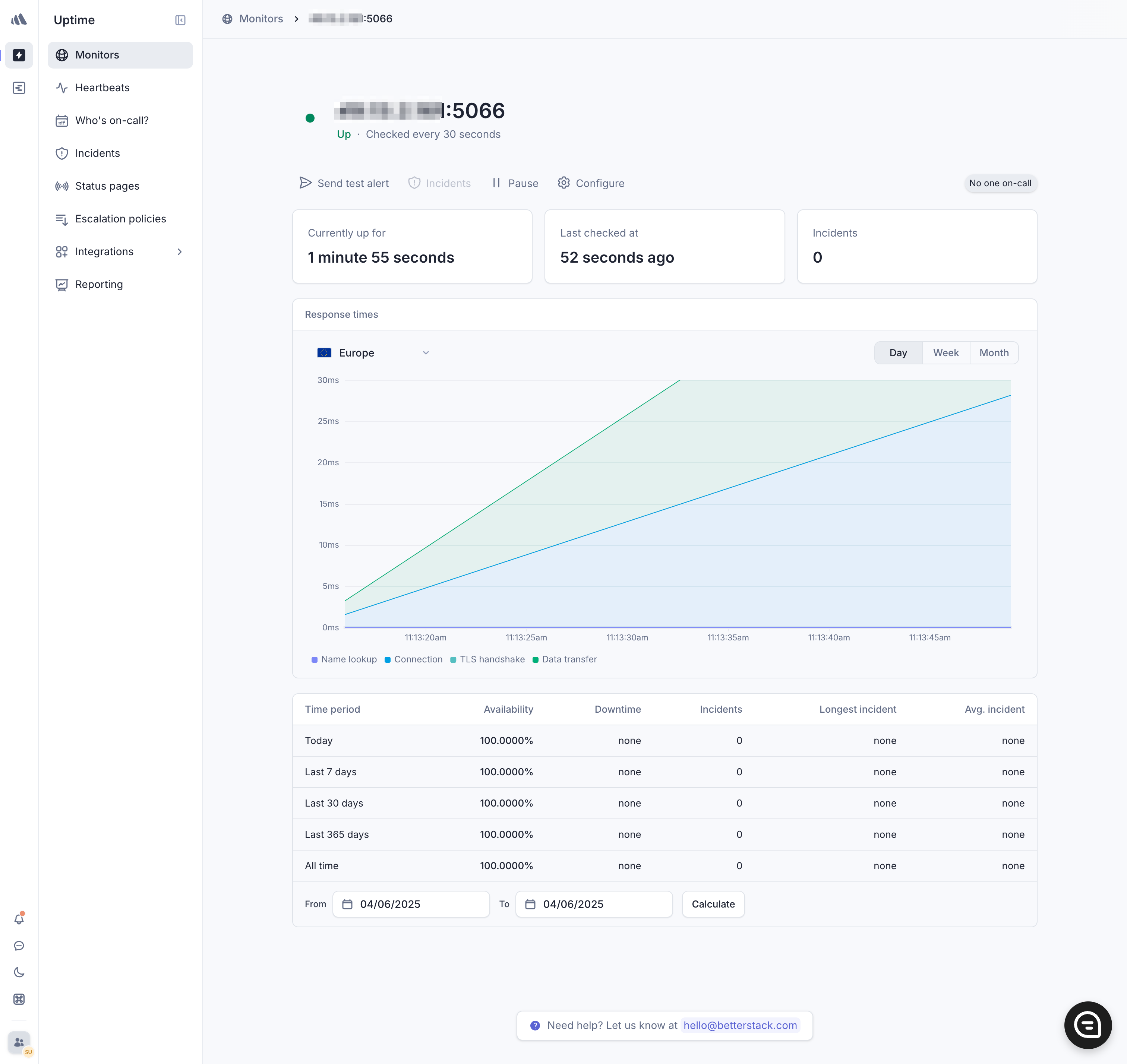This screenshot has width=1127, height=1064.
Task: Click the Configure gear icon
Action: click(563, 183)
